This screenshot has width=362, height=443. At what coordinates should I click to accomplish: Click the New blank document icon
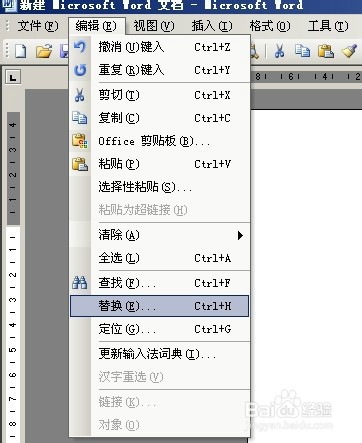pos(21,51)
